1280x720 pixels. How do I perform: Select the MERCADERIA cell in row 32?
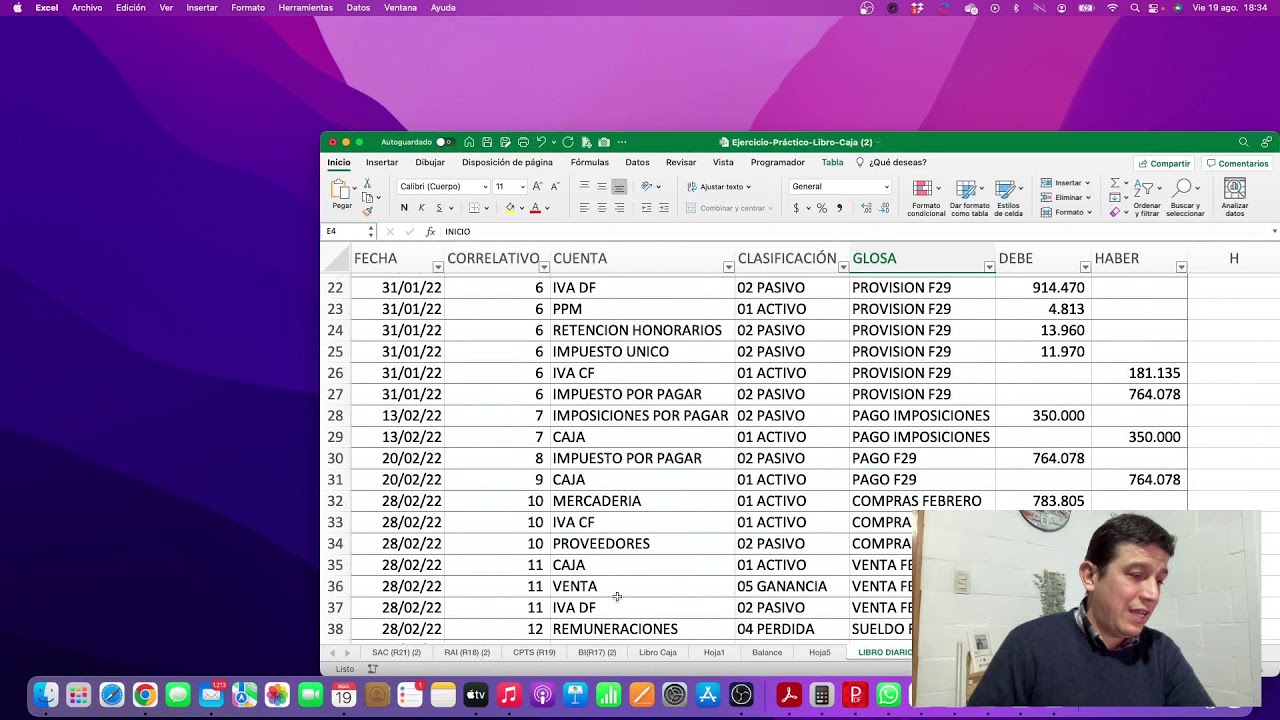[x=641, y=501]
